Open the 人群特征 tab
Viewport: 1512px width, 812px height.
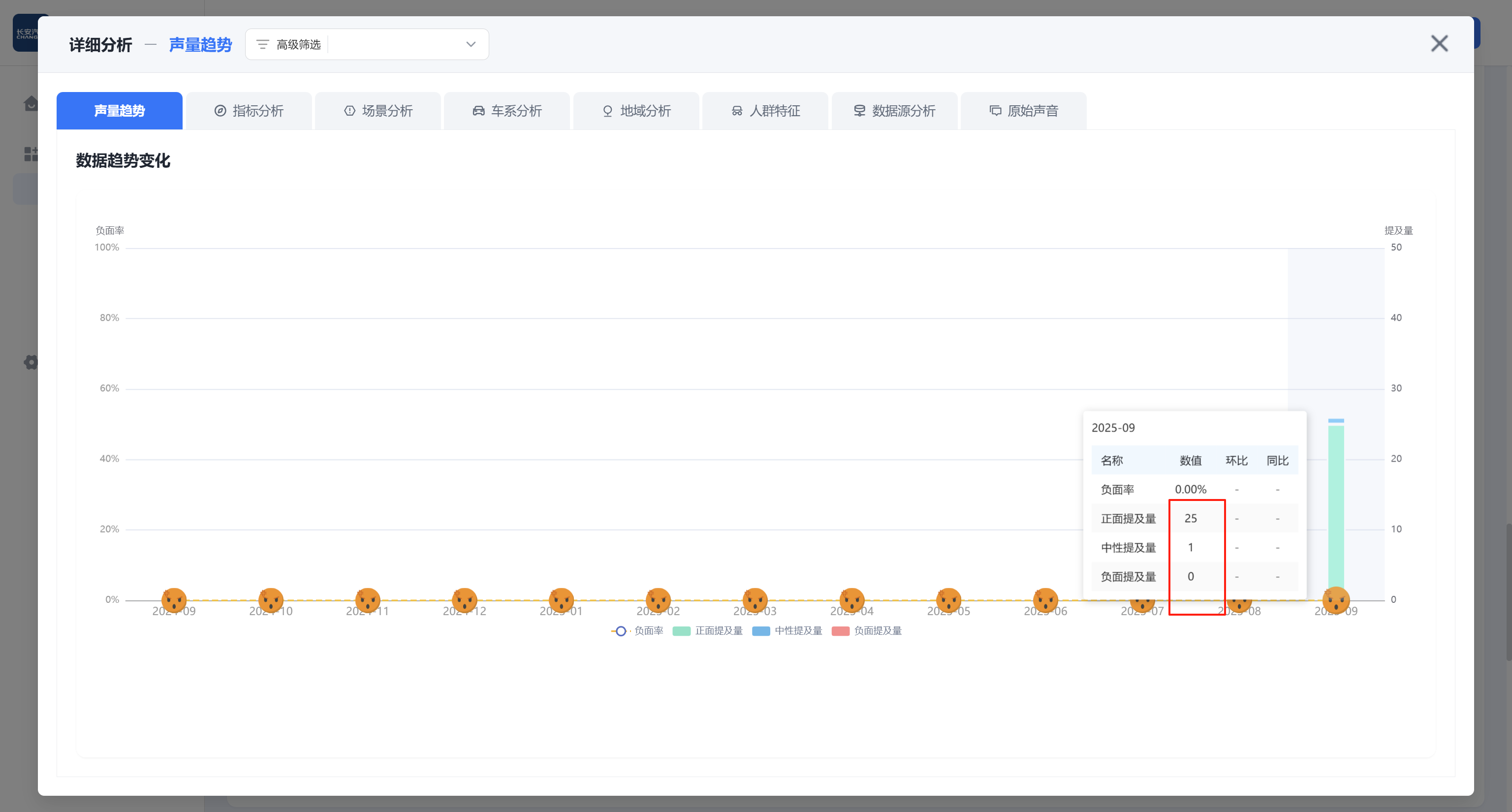pyautogui.click(x=765, y=111)
